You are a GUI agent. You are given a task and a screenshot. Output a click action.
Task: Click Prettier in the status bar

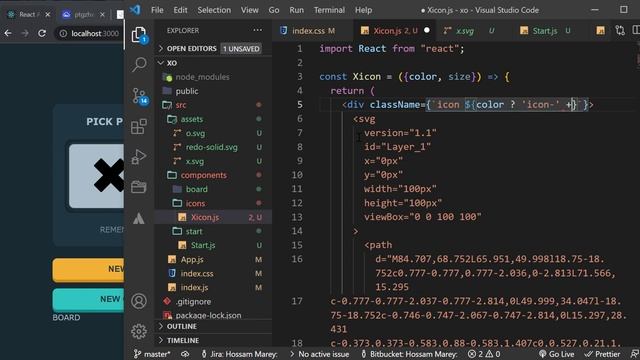tap(602, 354)
